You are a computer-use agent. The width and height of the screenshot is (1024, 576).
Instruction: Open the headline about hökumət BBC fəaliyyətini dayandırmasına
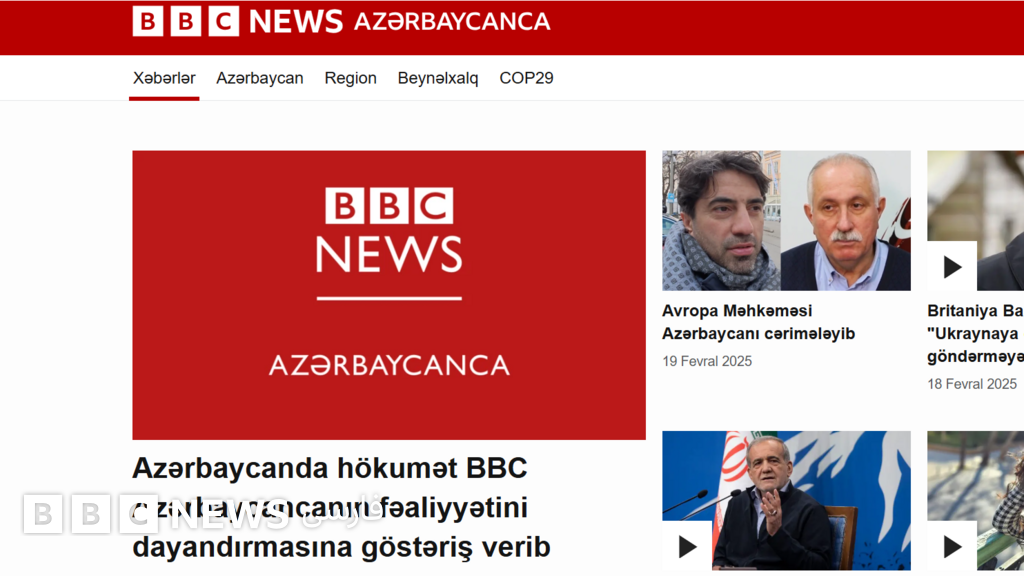340,507
